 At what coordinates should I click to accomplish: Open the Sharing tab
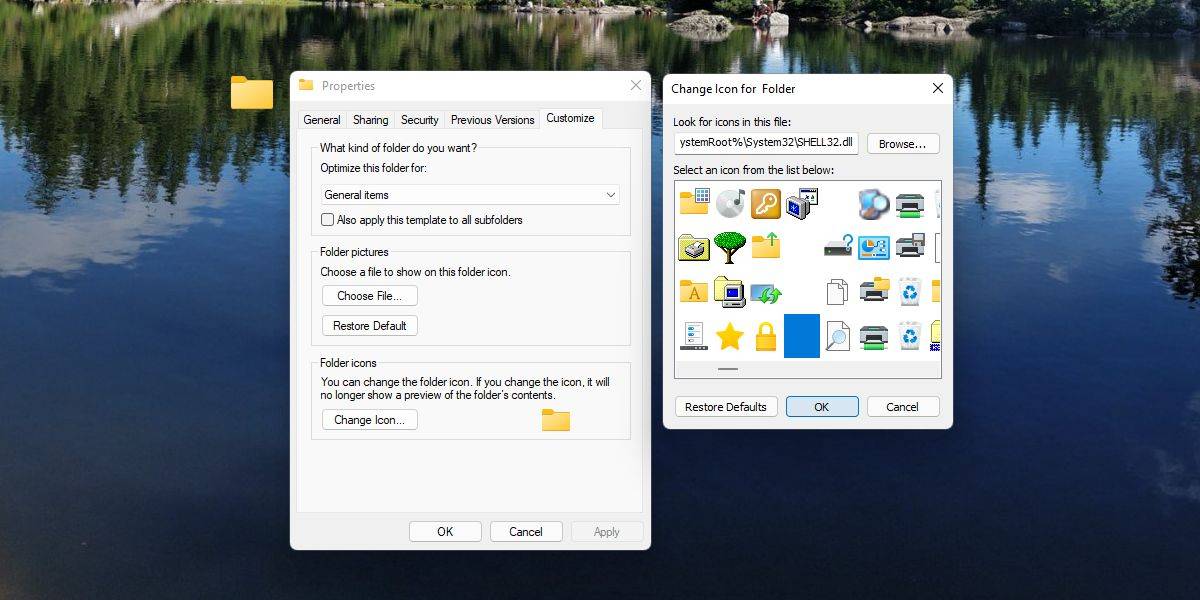pyautogui.click(x=370, y=120)
